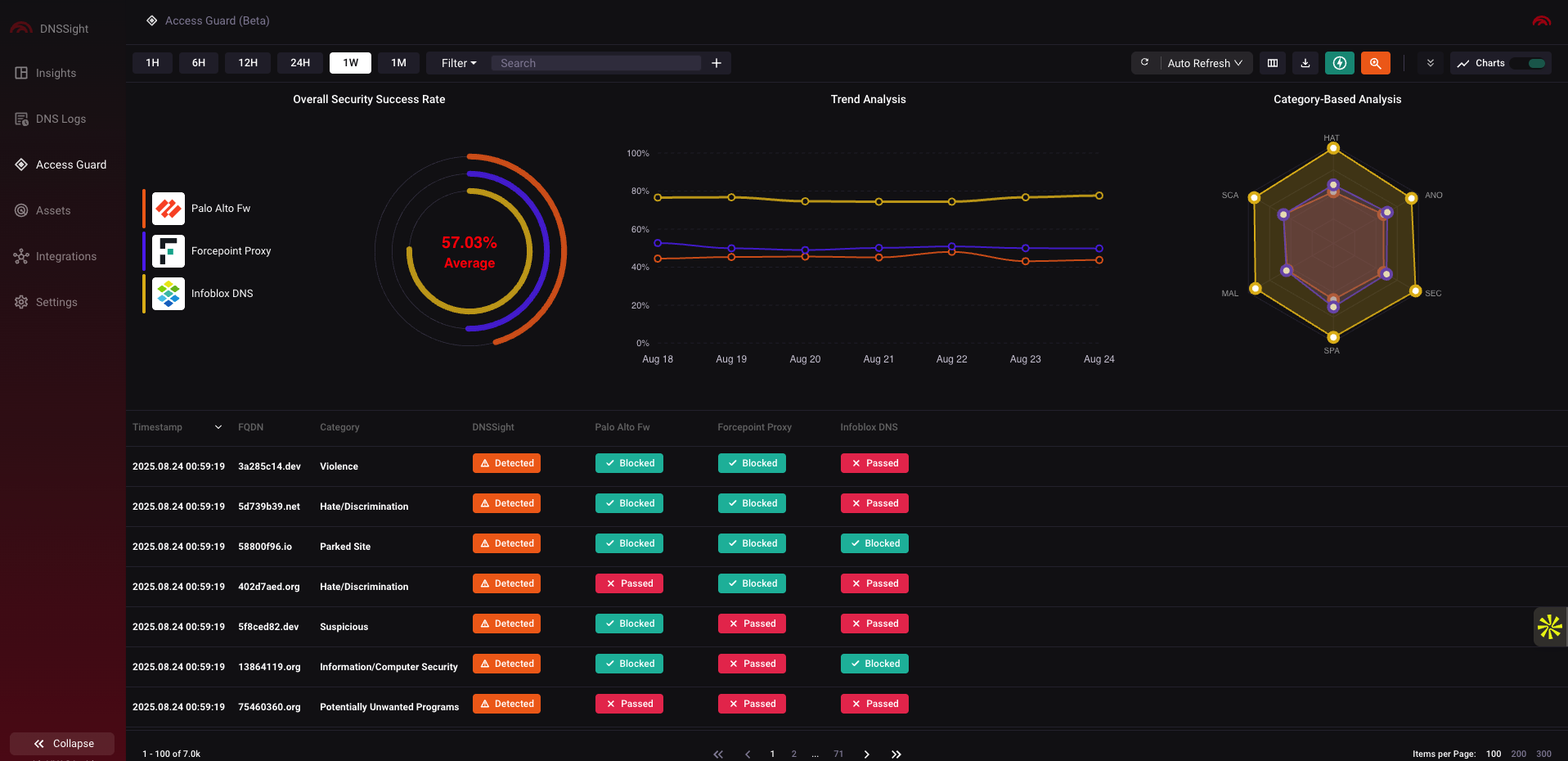Click Passed status for 402d7aed.org Palo Alto Fw
This screenshot has height=761, width=1568.
[629, 583]
